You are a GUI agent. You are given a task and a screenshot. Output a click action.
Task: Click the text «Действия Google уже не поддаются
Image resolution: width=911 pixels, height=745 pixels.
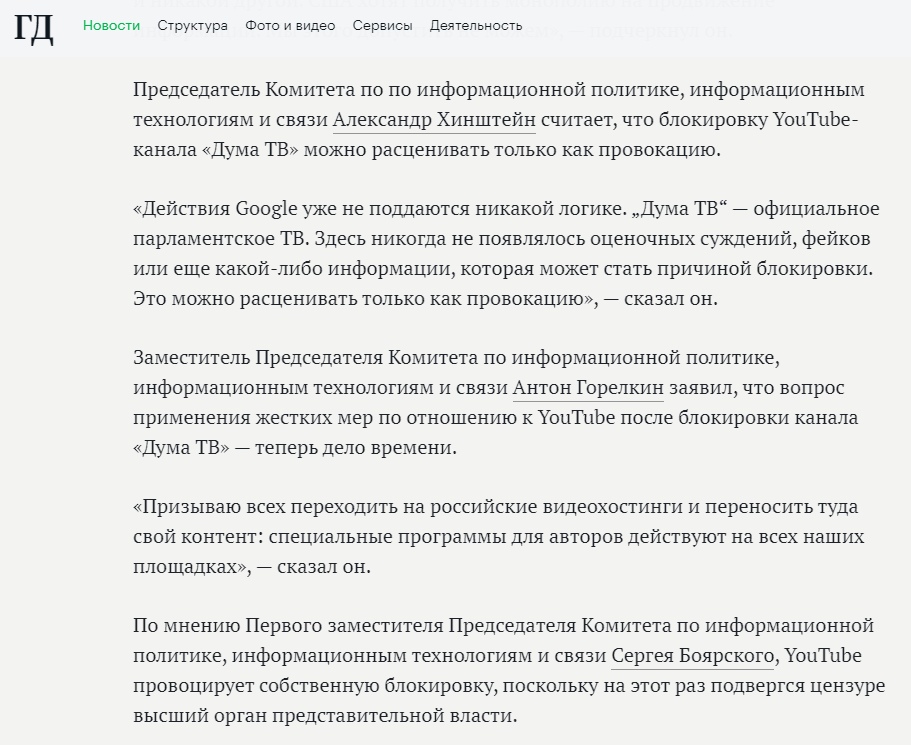(302, 209)
